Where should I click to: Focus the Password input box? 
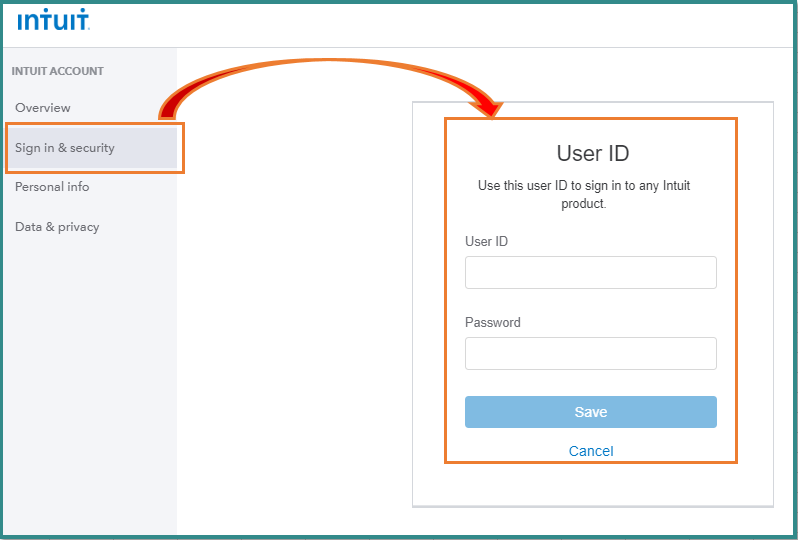[590, 354]
